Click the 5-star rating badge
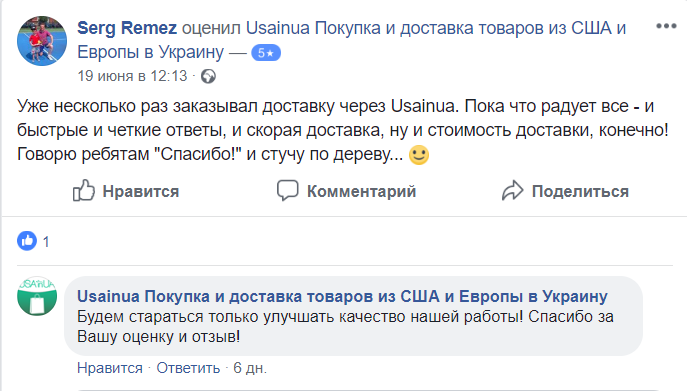Image resolution: width=687 pixels, height=391 pixels. coord(266,53)
